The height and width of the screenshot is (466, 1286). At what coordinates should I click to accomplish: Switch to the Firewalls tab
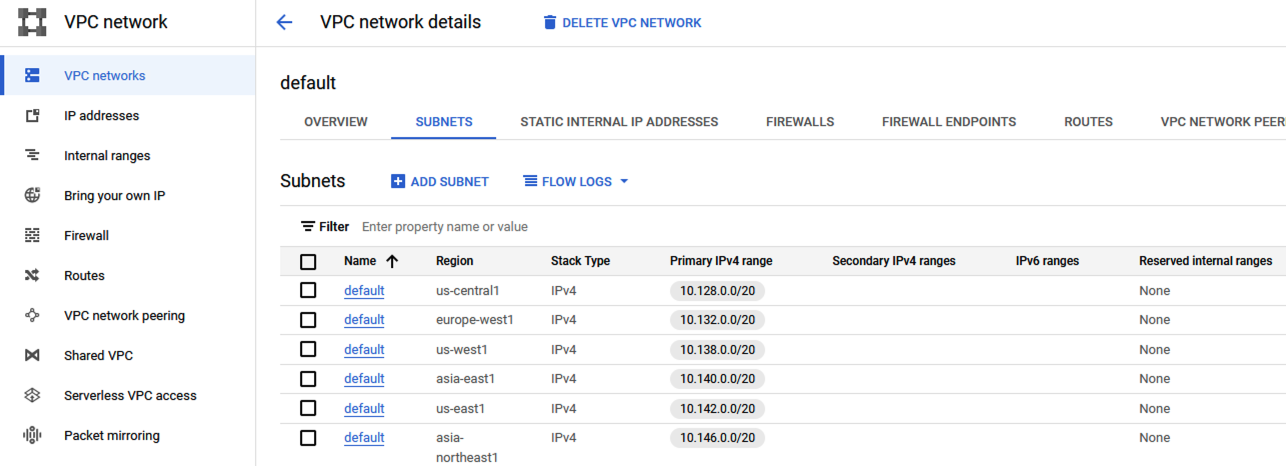click(800, 122)
